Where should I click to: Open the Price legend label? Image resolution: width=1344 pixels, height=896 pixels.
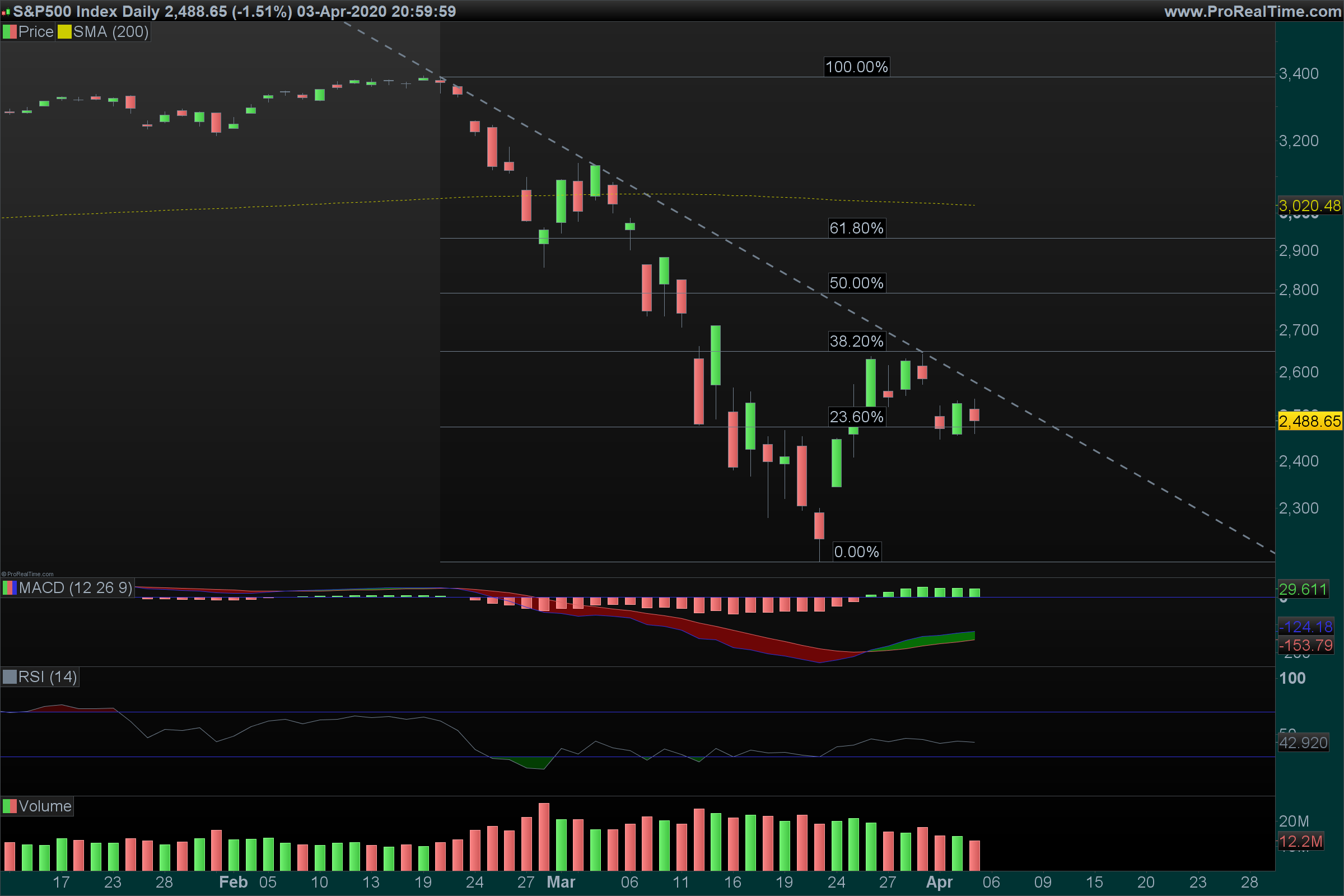click(x=36, y=32)
